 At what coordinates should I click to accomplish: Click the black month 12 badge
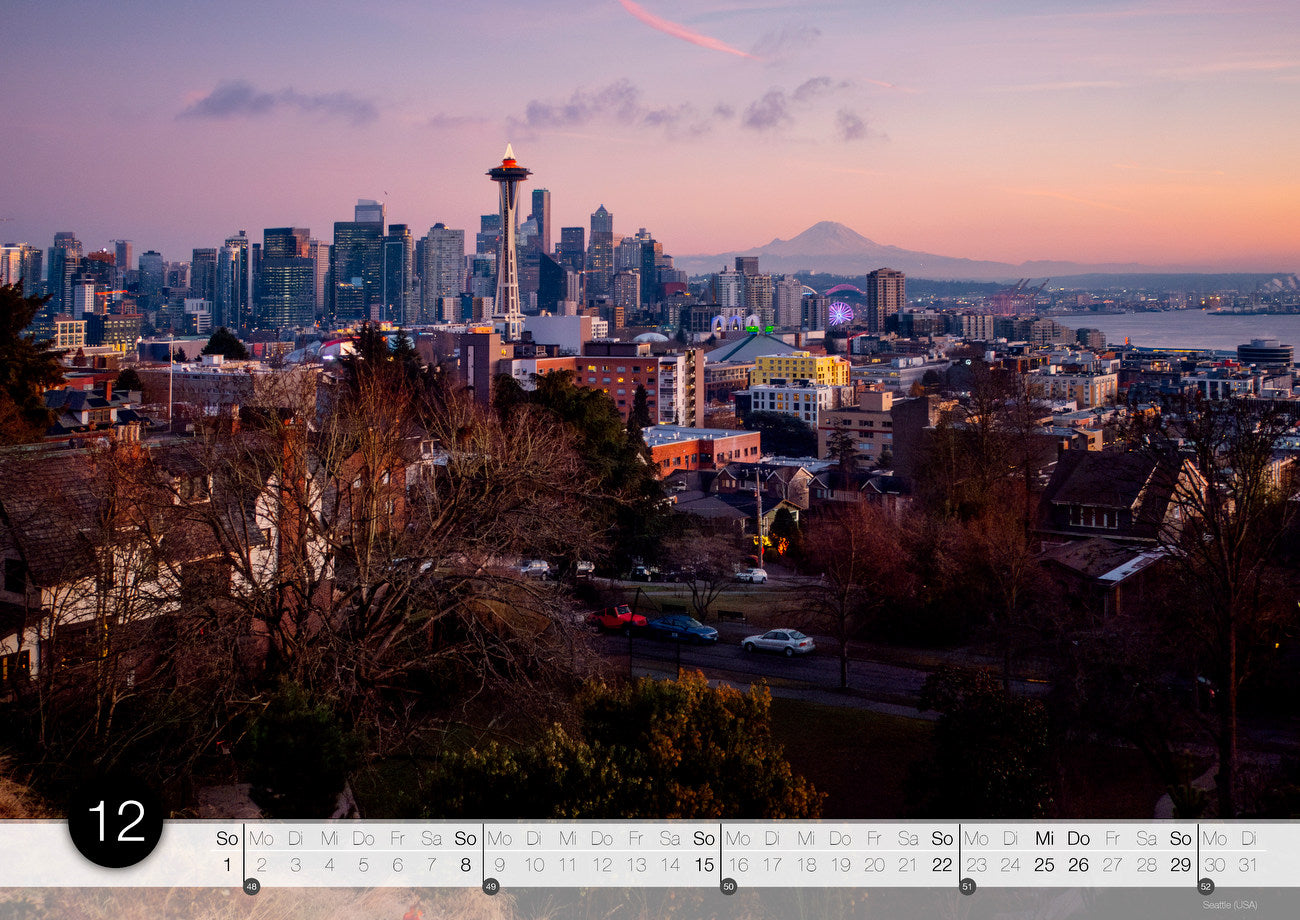[x=115, y=820]
